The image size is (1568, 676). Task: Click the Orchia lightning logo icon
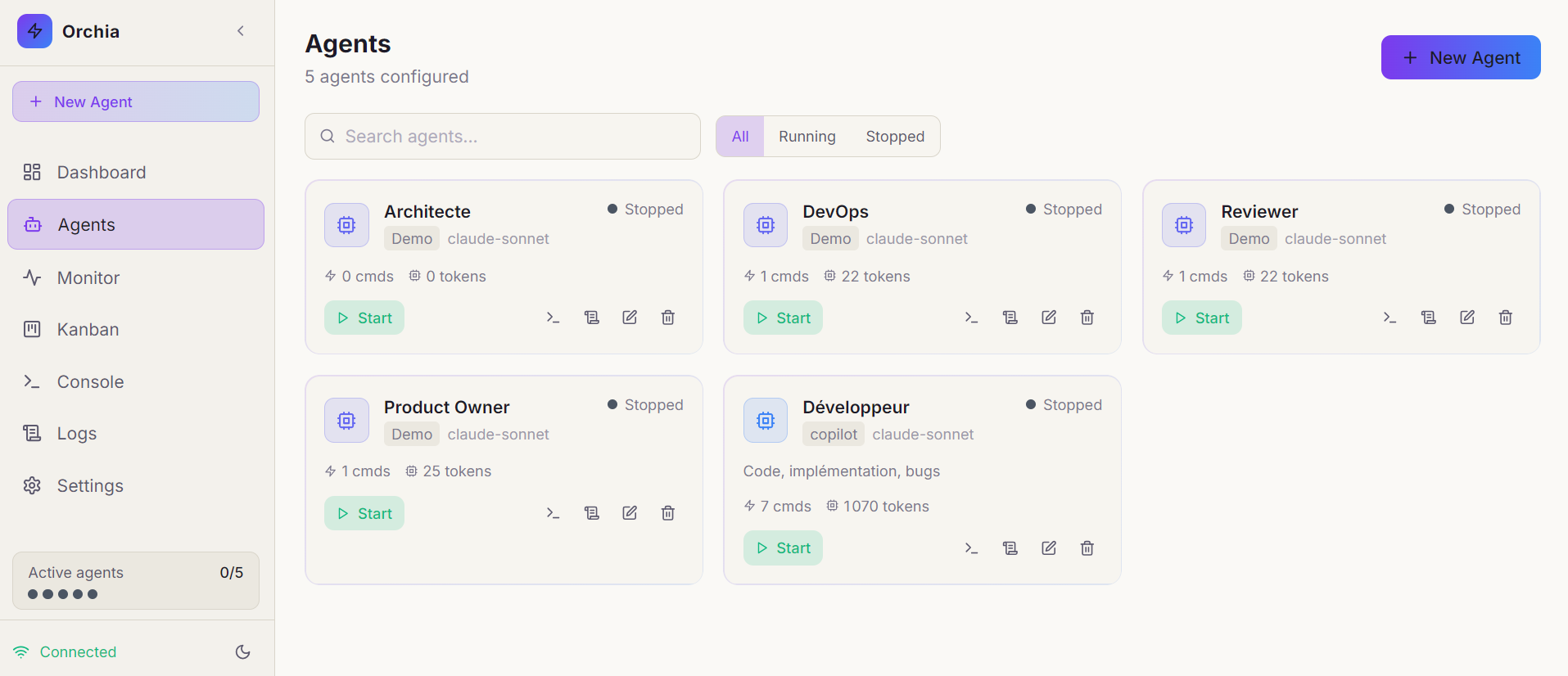click(x=34, y=31)
